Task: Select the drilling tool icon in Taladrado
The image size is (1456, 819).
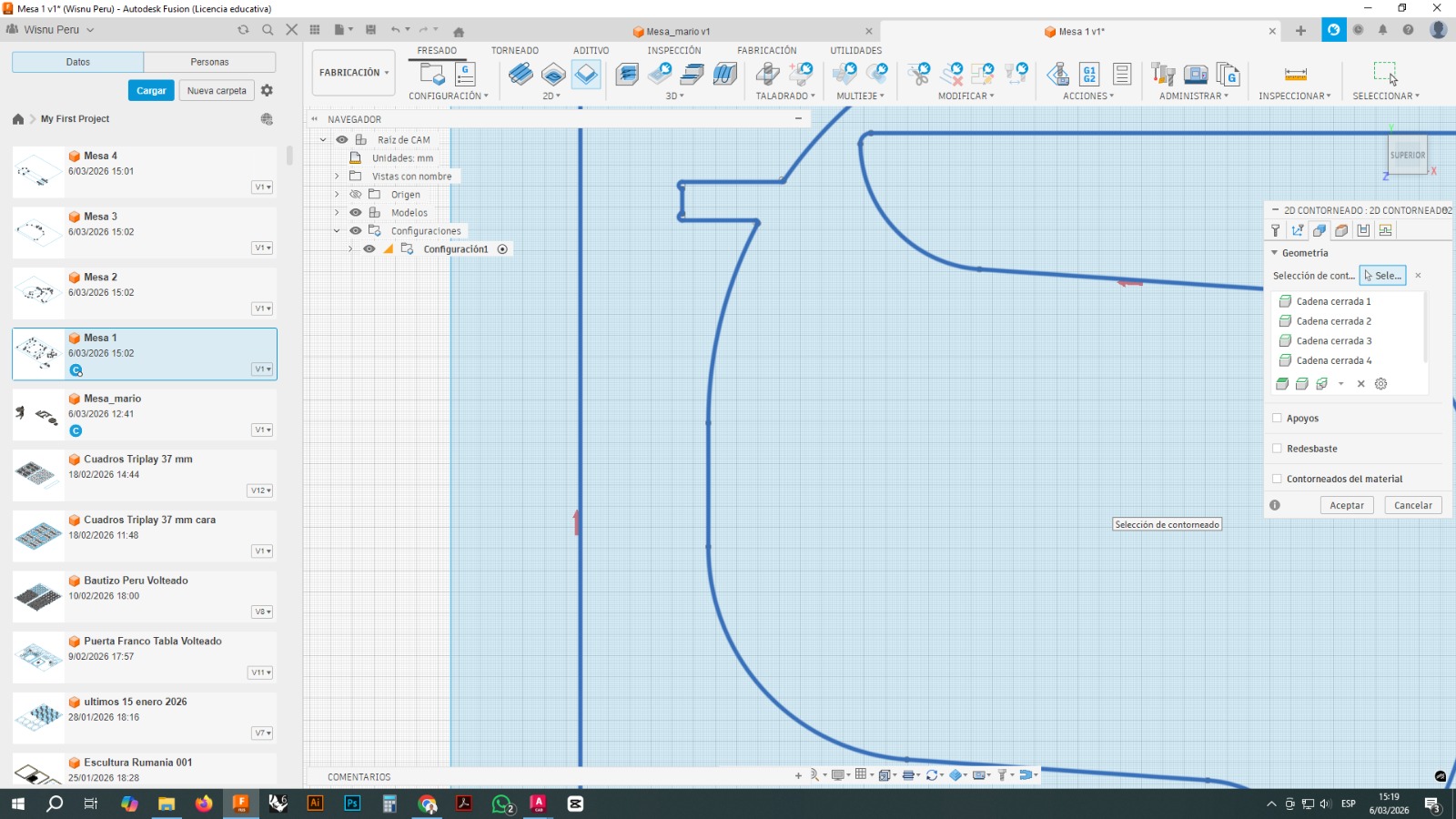Action: coord(767,74)
